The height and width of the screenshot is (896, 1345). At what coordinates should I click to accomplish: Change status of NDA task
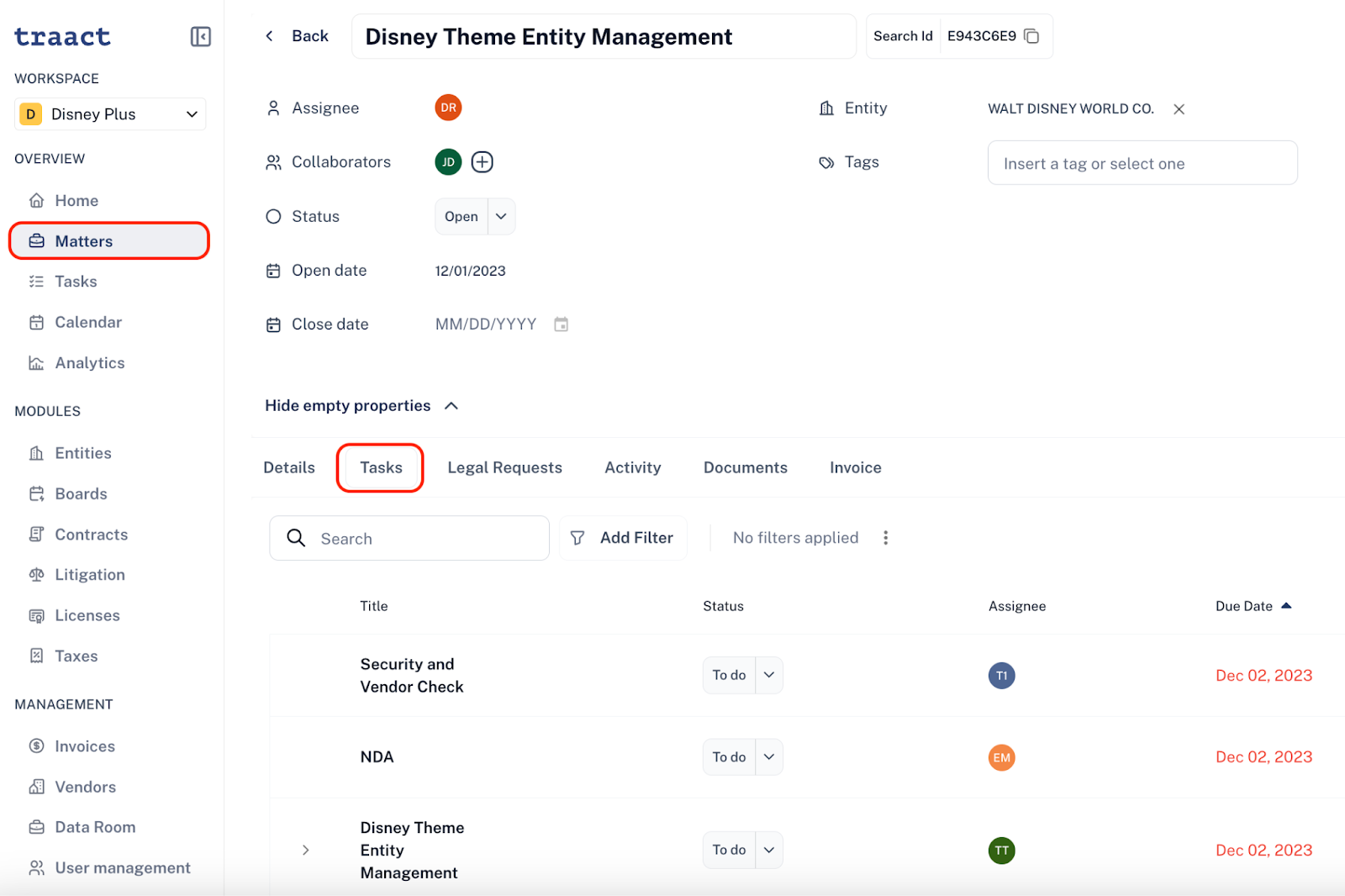point(769,757)
